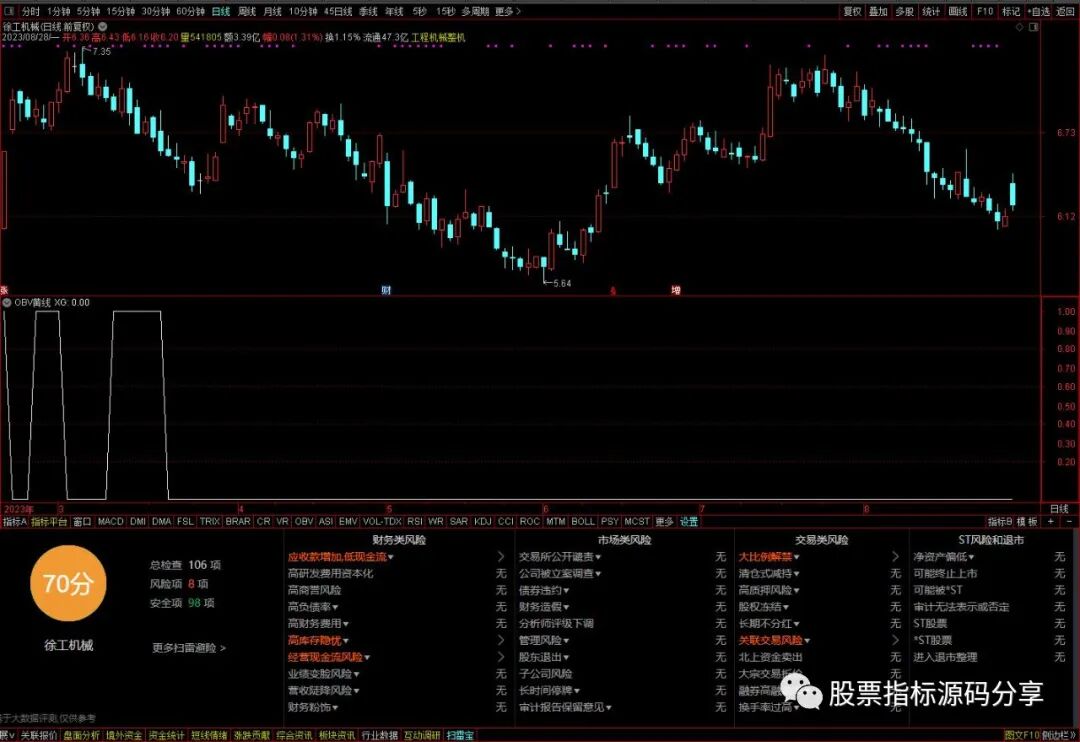
Task: Select the BOLL indicator tab
Action: [x=583, y=522]
